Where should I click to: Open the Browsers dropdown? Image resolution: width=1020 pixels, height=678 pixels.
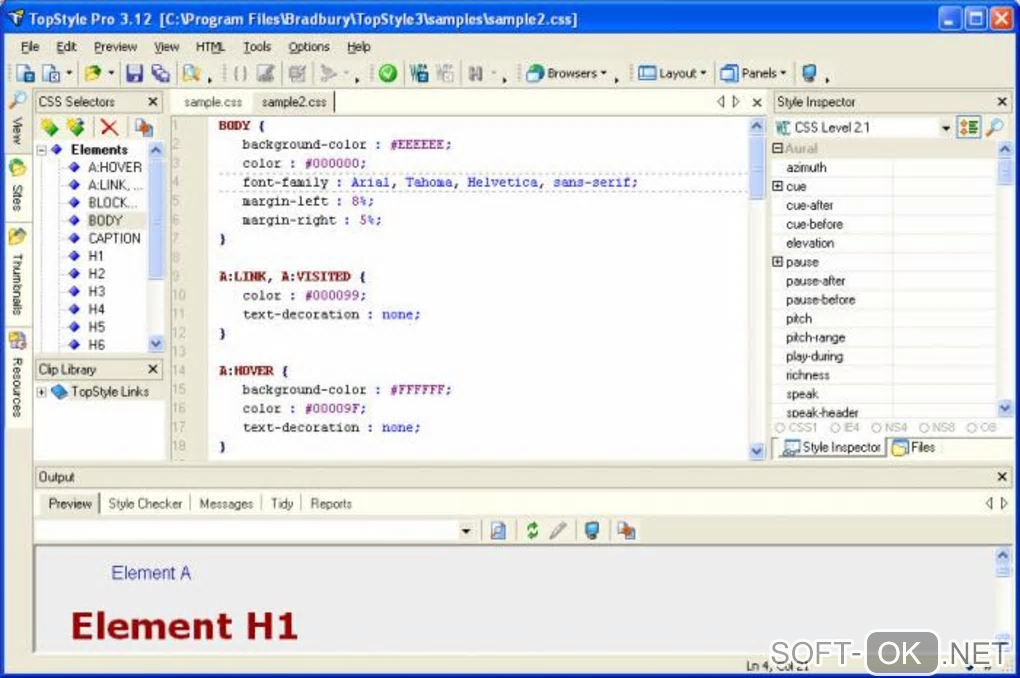click(x=567, y=74)
